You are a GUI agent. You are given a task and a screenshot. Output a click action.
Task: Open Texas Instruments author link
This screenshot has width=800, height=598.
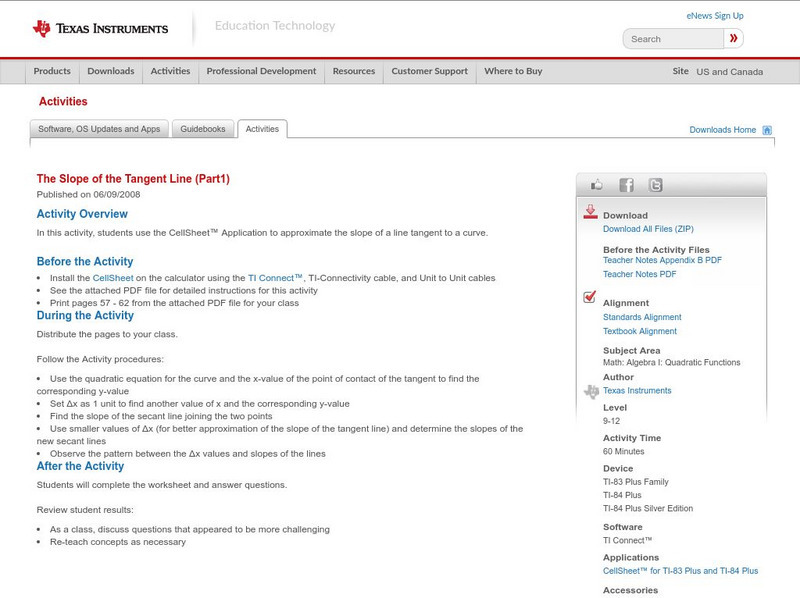point(637,391)
